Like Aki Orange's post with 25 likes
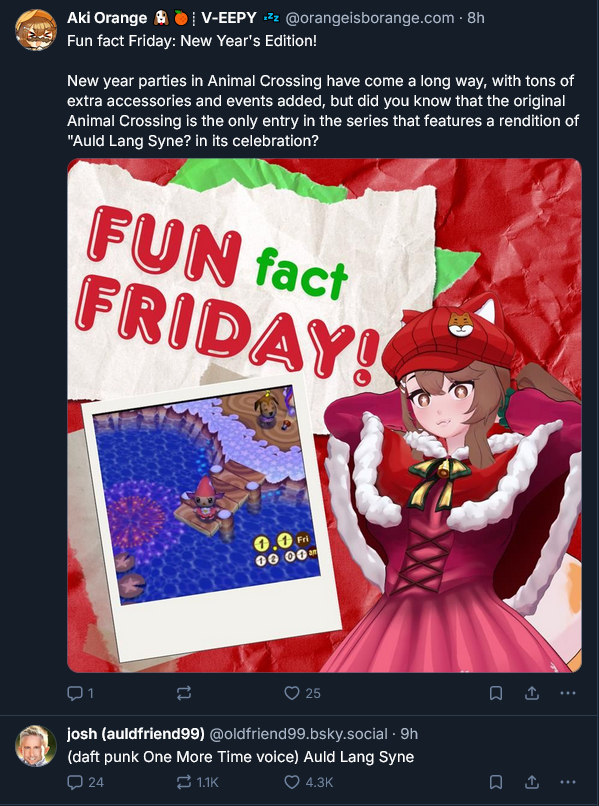 302,693
